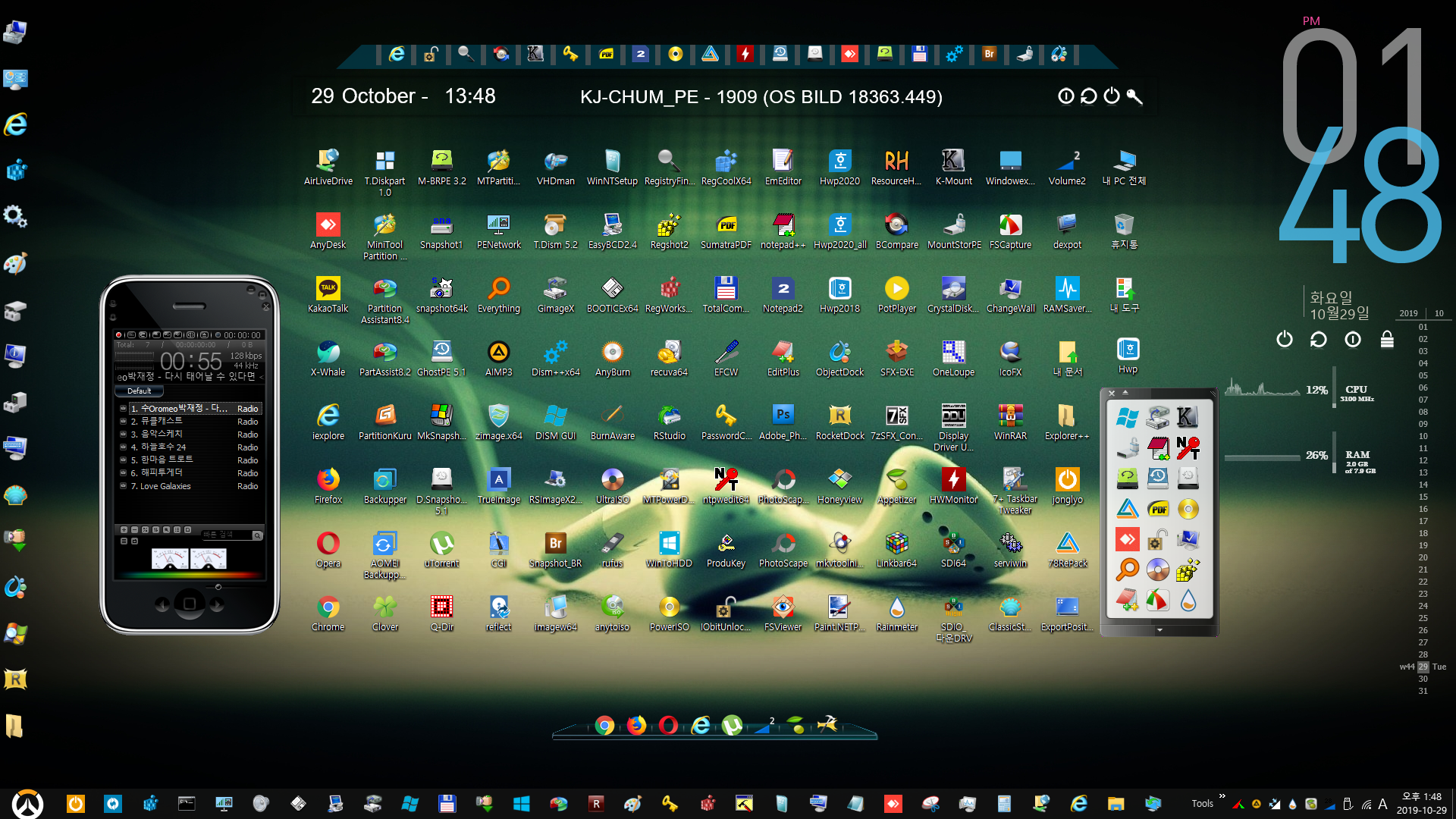Click the restart icon in the top info bar
The image size is (1456, 819).
coord(1089,96)
